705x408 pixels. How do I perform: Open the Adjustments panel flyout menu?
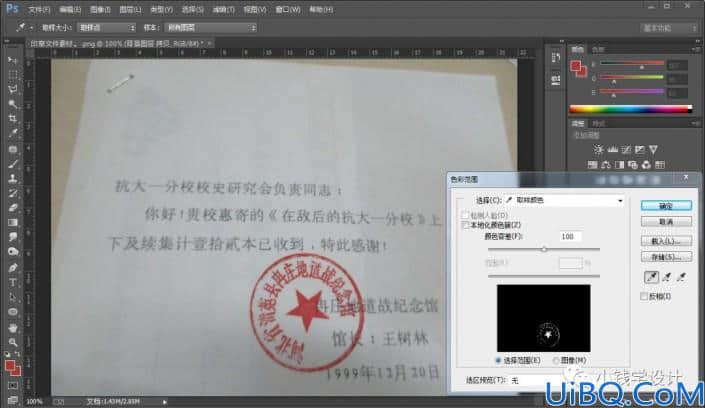(696, 123)
